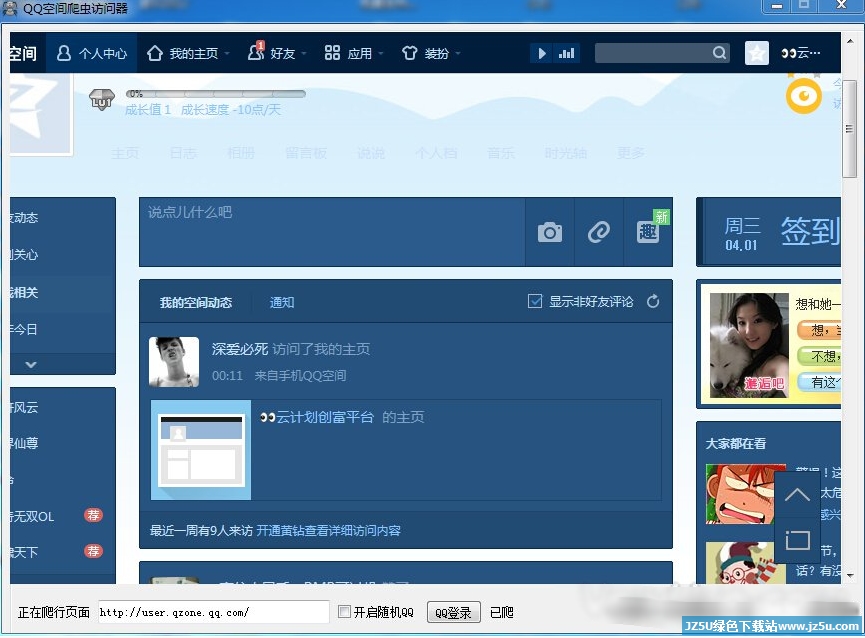This screenshot has width=865, height=638.
Task: Click the 想 answer button in ad
Action: coord(819,330)
